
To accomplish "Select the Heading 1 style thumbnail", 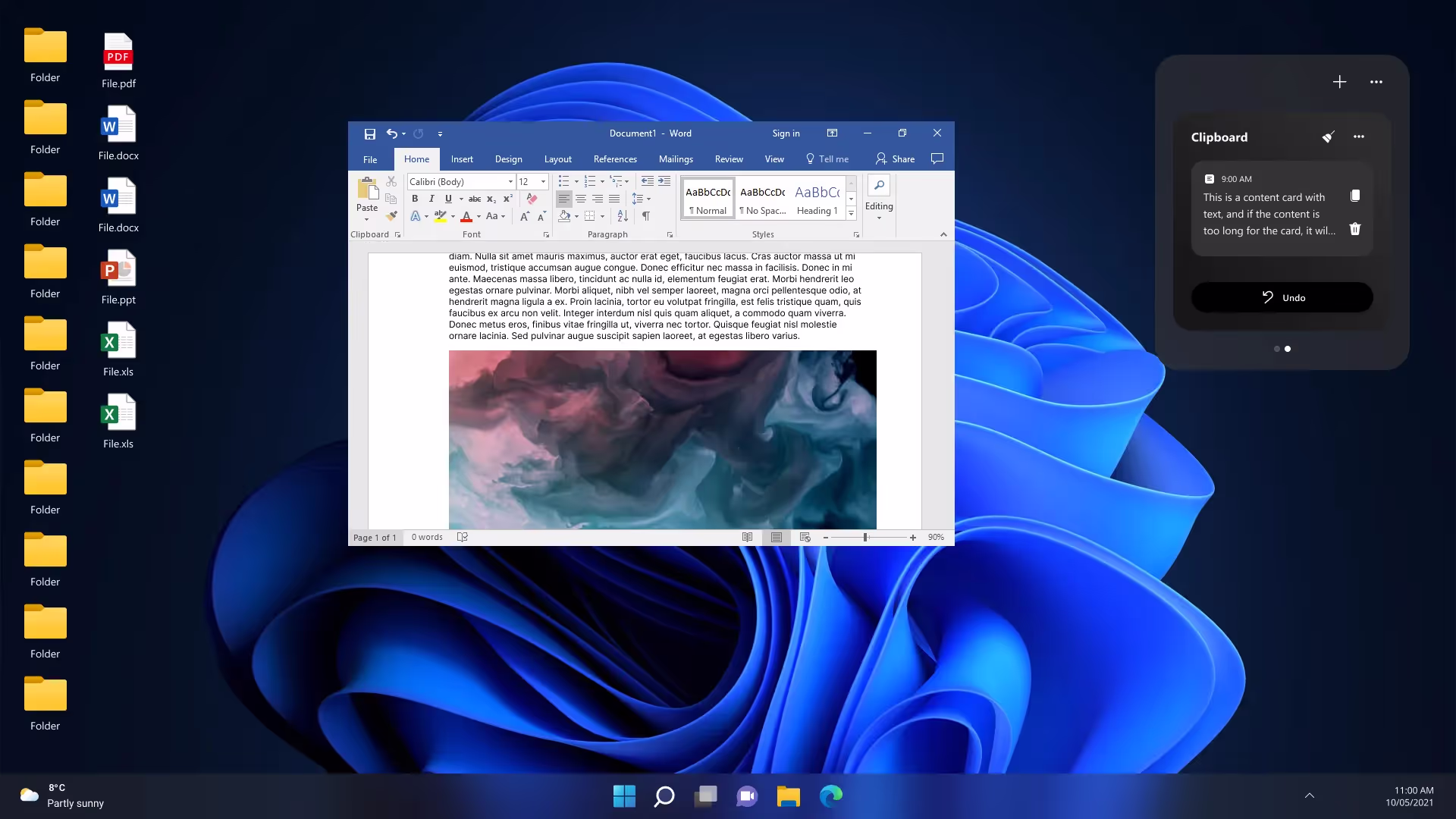I will point(817,200).
